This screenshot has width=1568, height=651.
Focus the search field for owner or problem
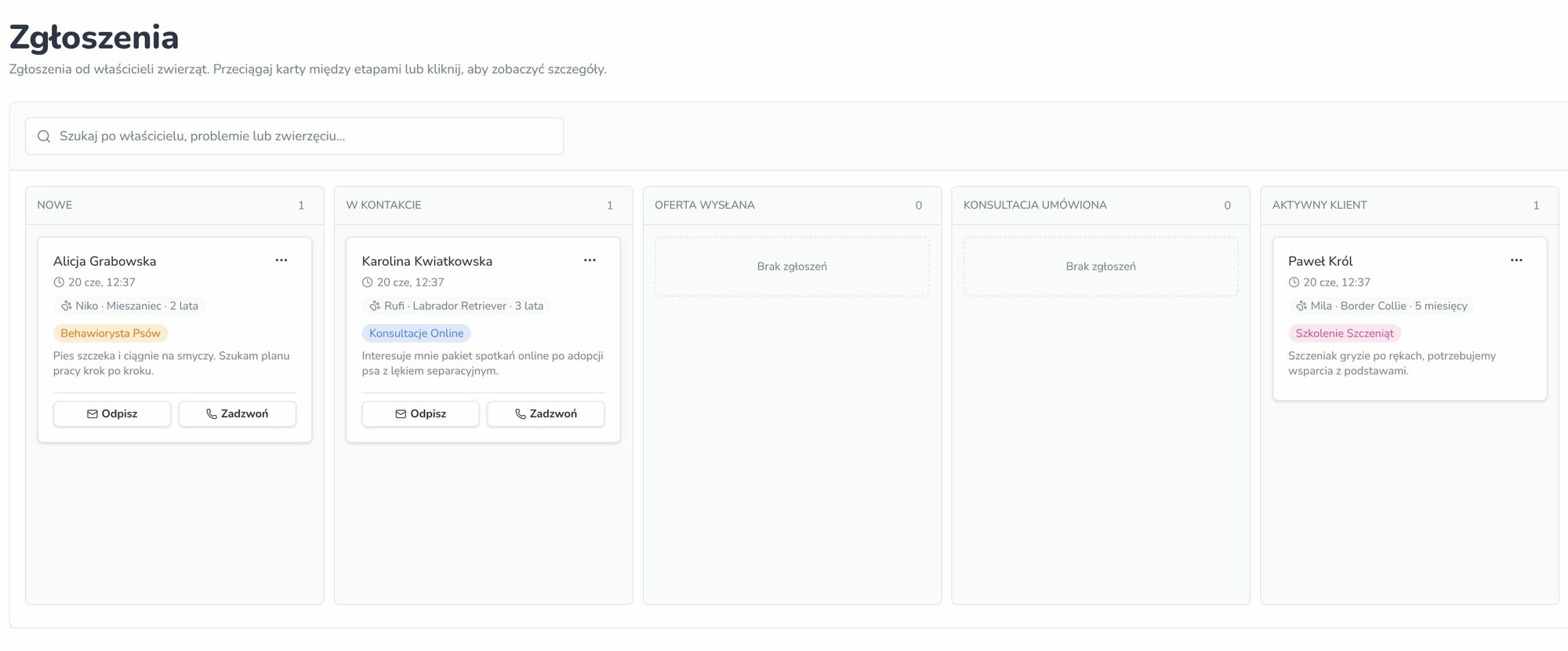[x=294, y=136]
